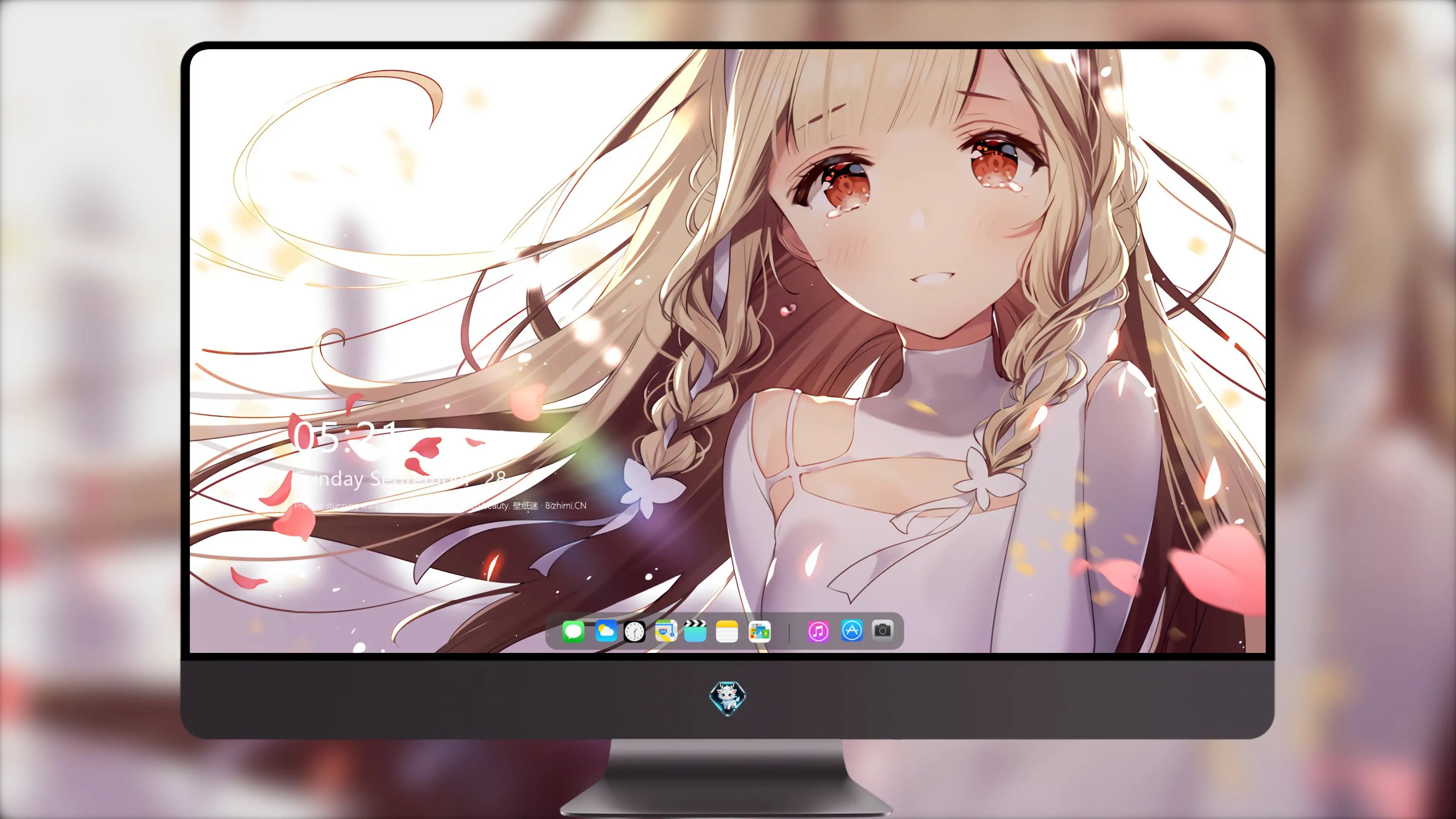Launch the pink iTunes Store music icon
The image size is (1456, 819).
pos(819,631)
